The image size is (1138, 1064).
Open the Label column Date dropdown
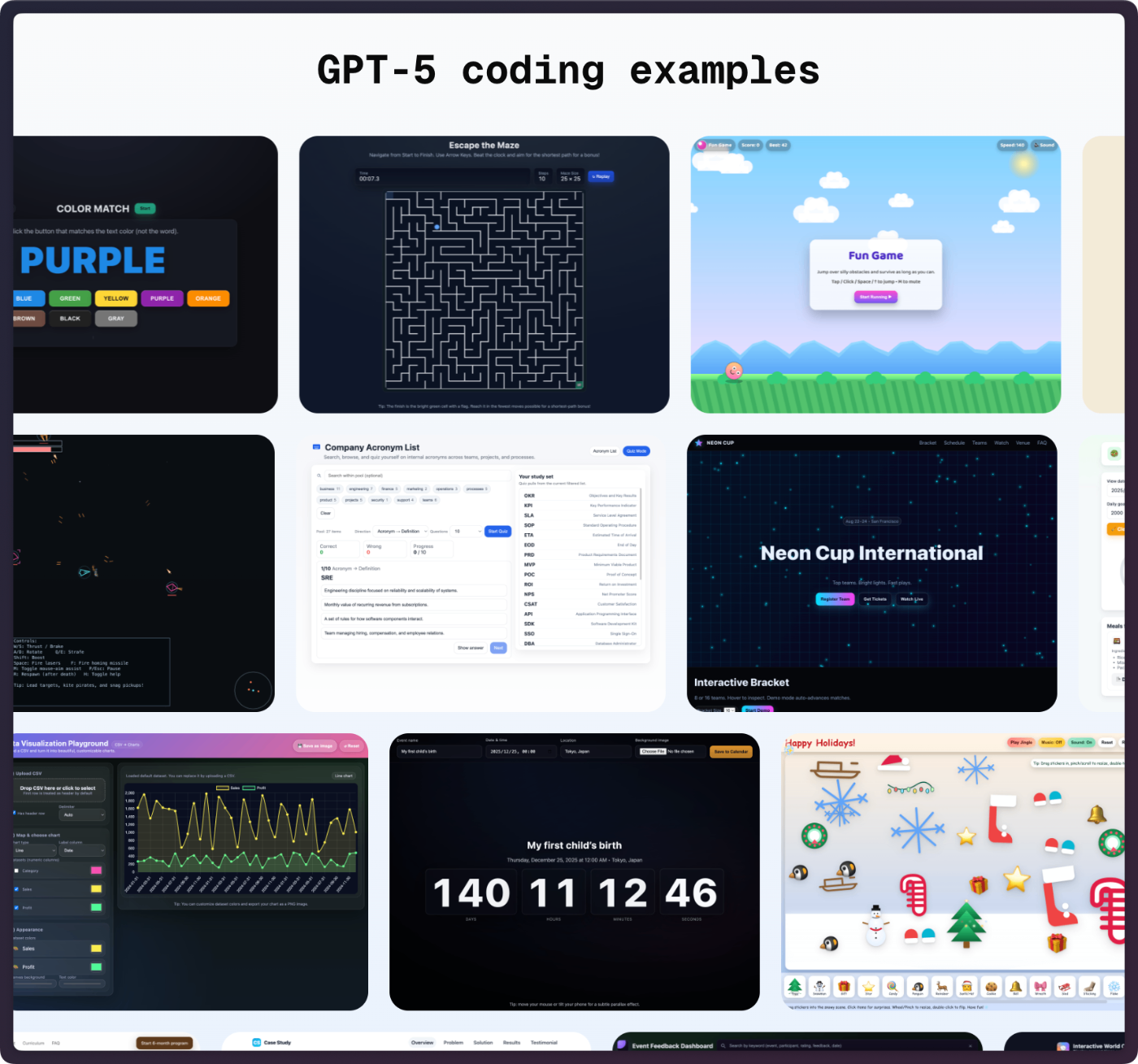(x=82, y=850)
